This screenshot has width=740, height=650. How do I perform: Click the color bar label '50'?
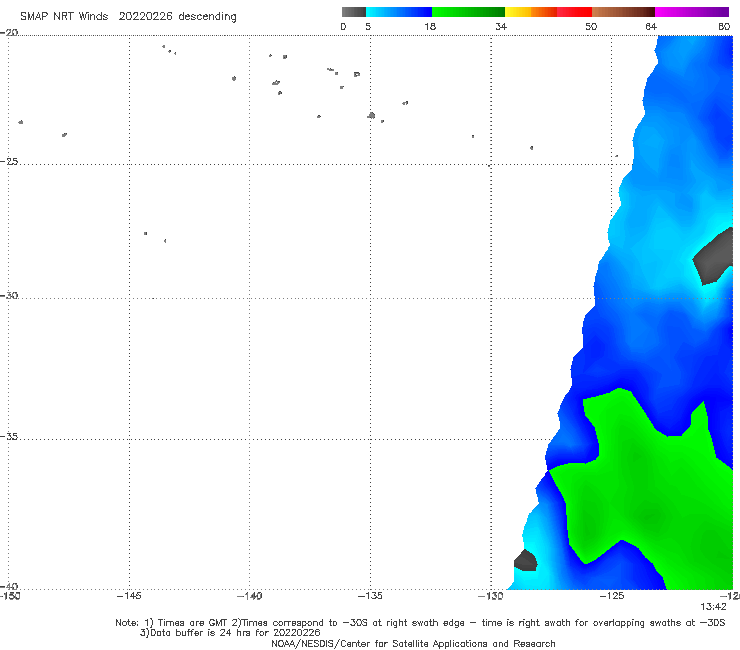click(x=591, y=26)
